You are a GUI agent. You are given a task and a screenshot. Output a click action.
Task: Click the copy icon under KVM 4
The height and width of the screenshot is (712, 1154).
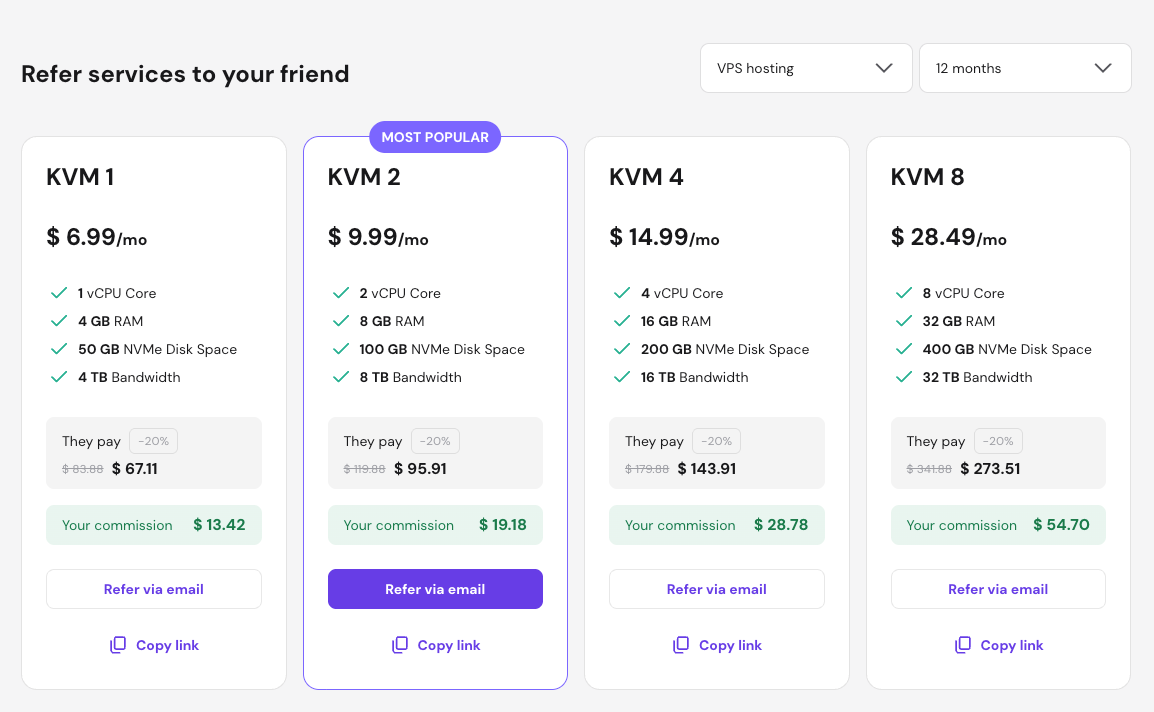pos(681,645)
